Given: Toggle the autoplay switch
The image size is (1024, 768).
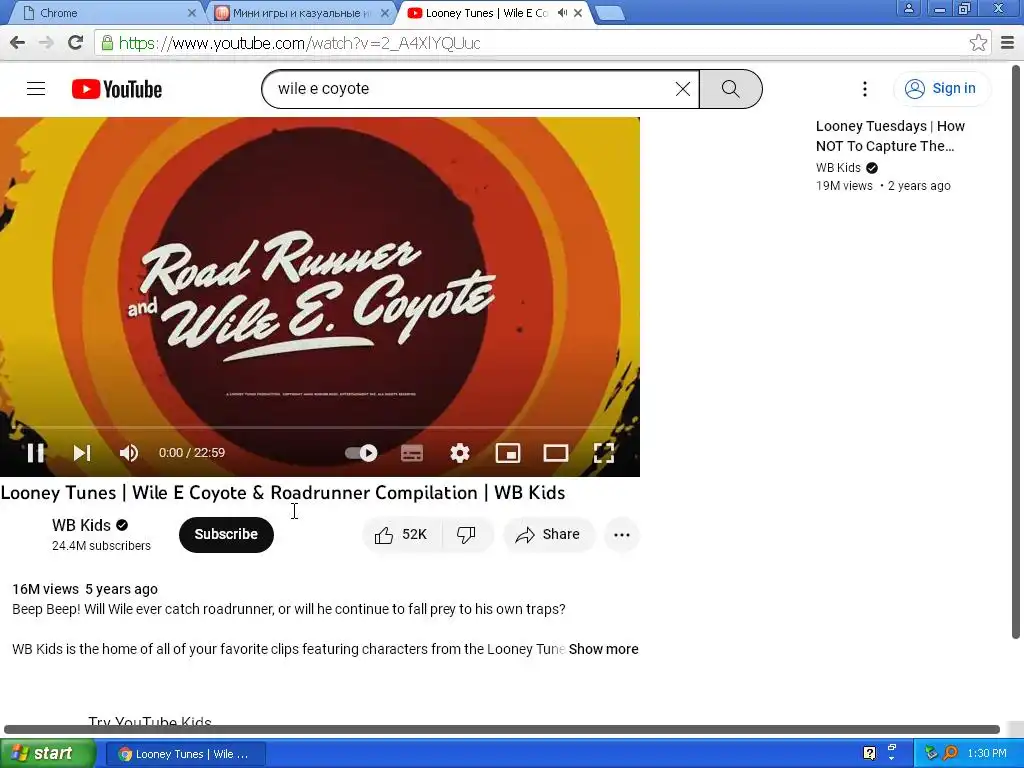Looking at the screenshot, I should click(x=361, y=453).
